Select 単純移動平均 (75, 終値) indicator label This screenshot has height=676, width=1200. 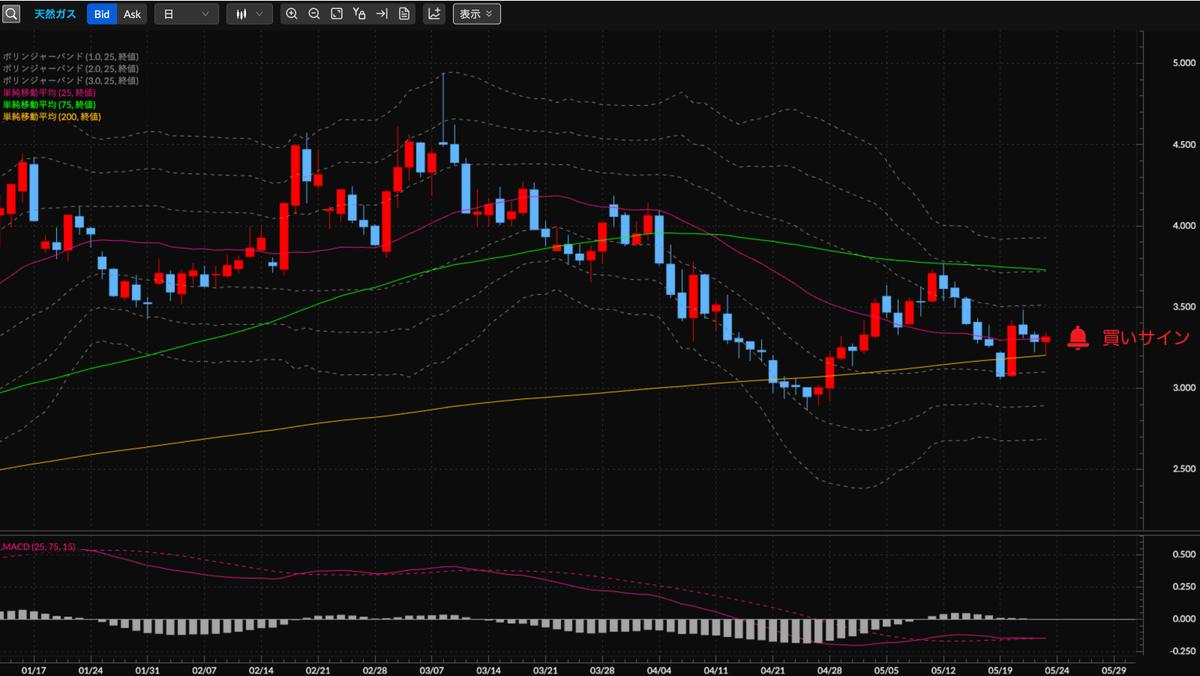[48, 104]
